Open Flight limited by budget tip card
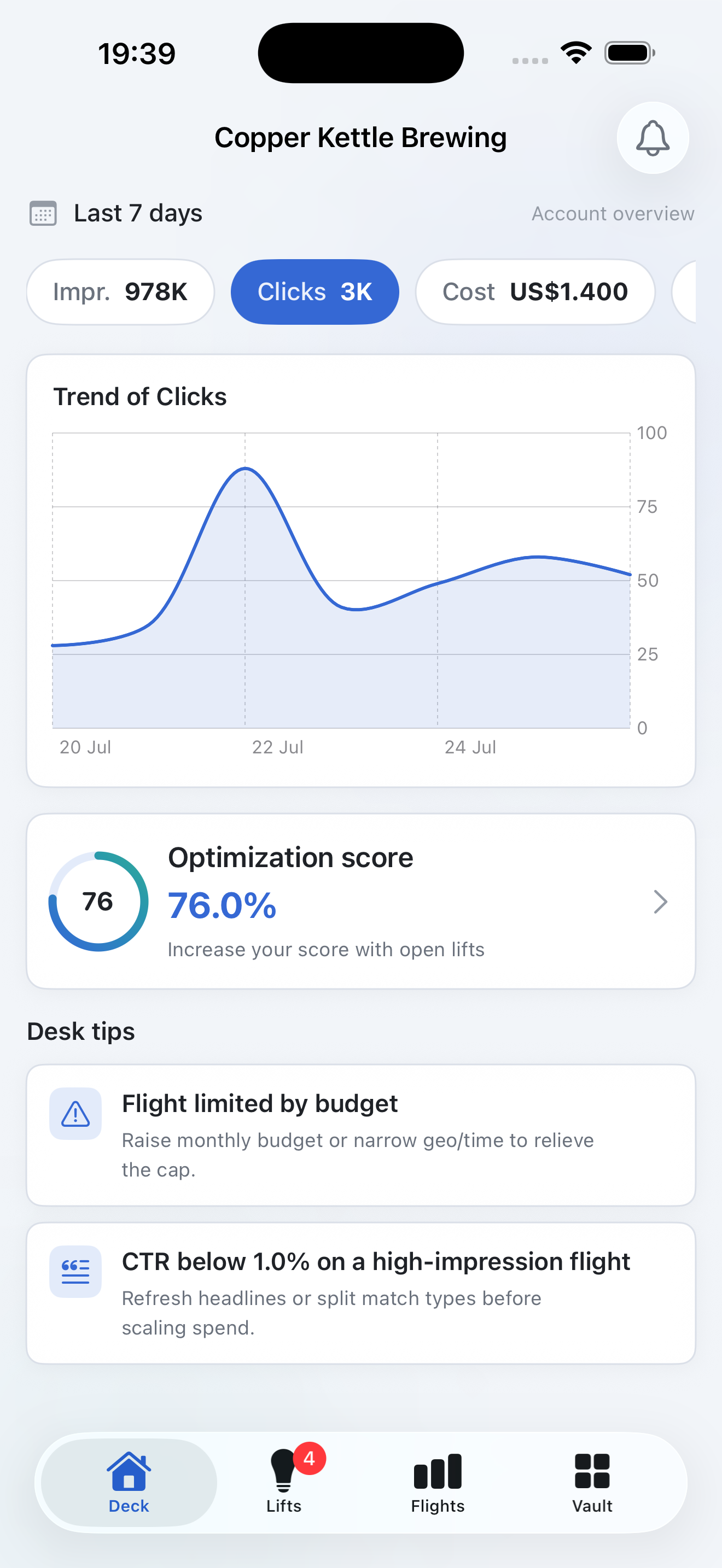This screenshot has height=1568, width=722. [361, 1135]
